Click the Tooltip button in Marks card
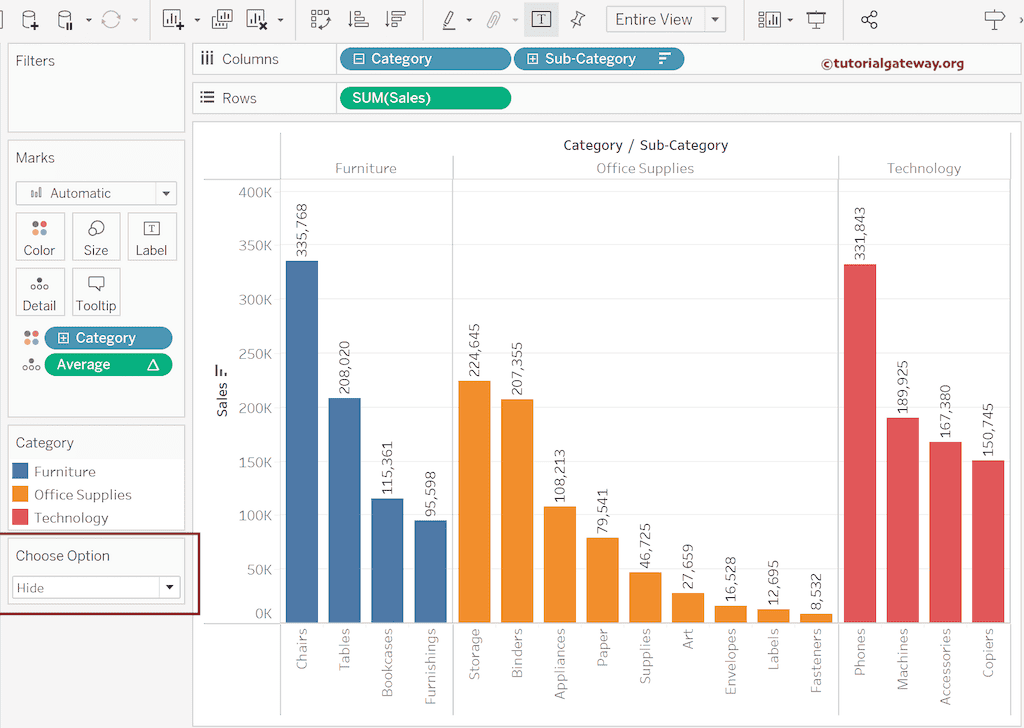 tap(96, 293)
